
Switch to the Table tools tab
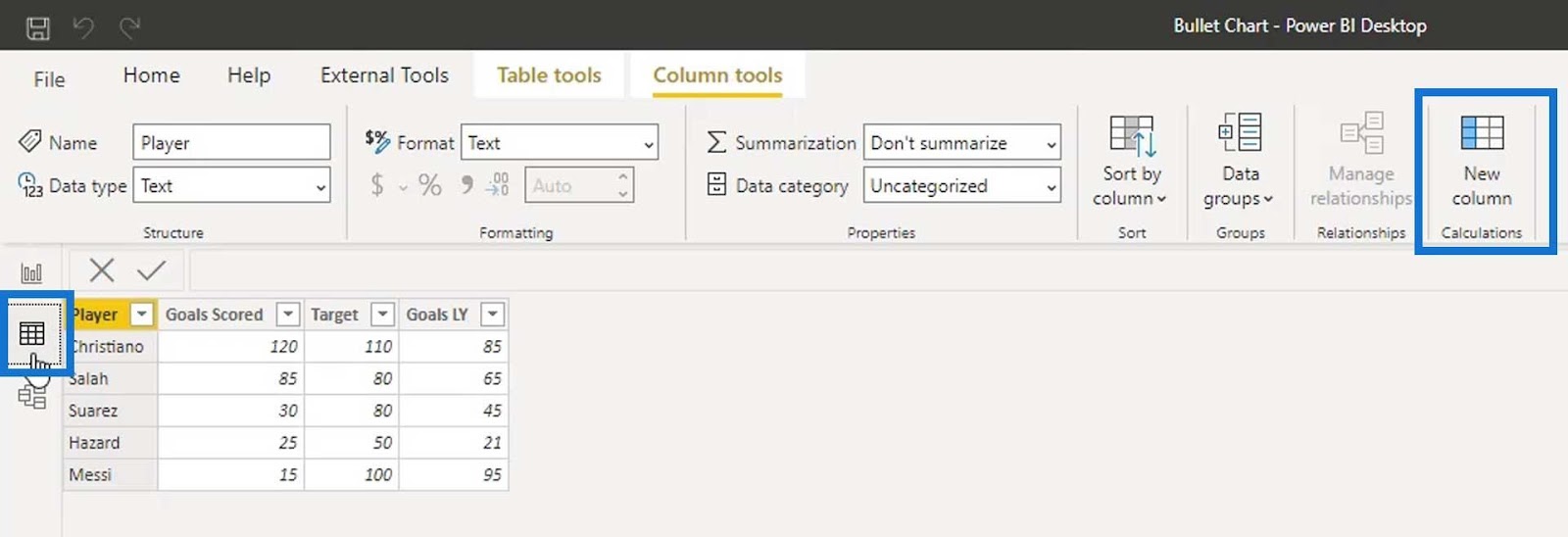pos(549,75)
